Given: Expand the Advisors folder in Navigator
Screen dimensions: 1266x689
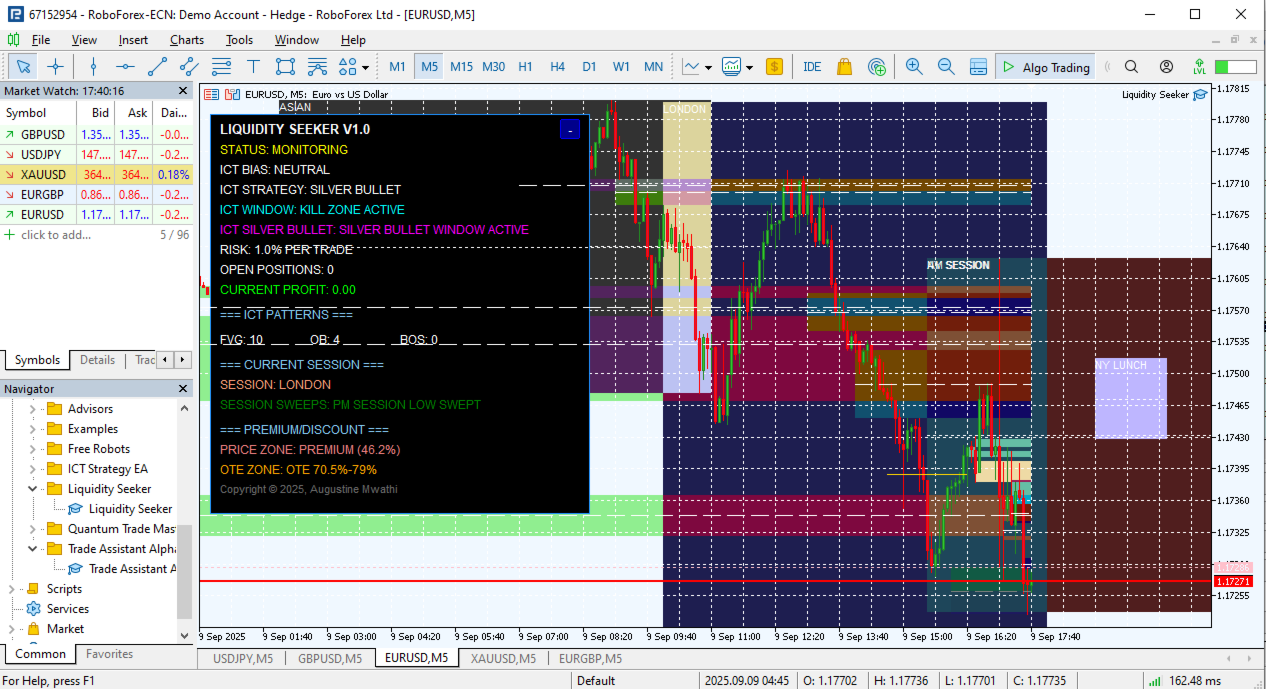Looking at the screenshot, I should 33,409.
